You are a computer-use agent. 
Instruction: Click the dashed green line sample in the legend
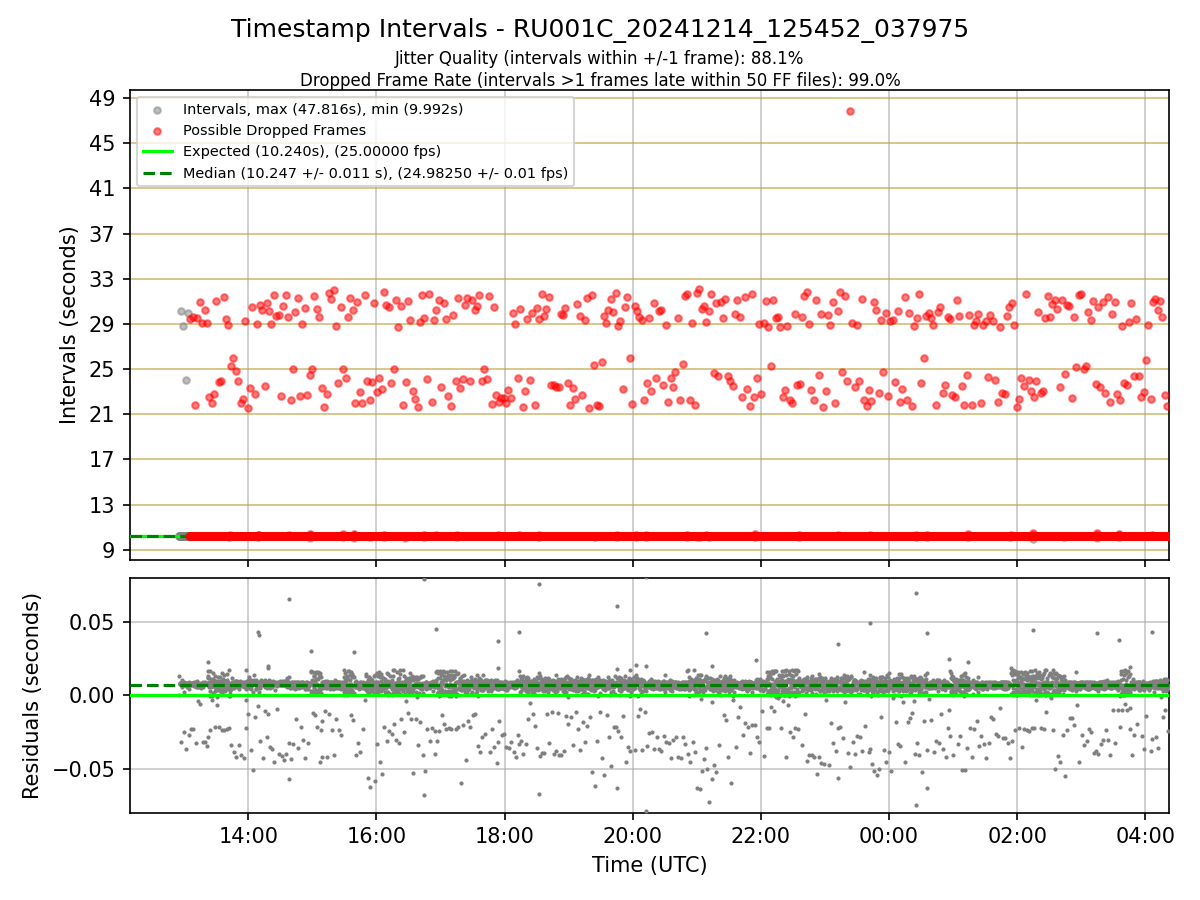[x=157, y=173]
